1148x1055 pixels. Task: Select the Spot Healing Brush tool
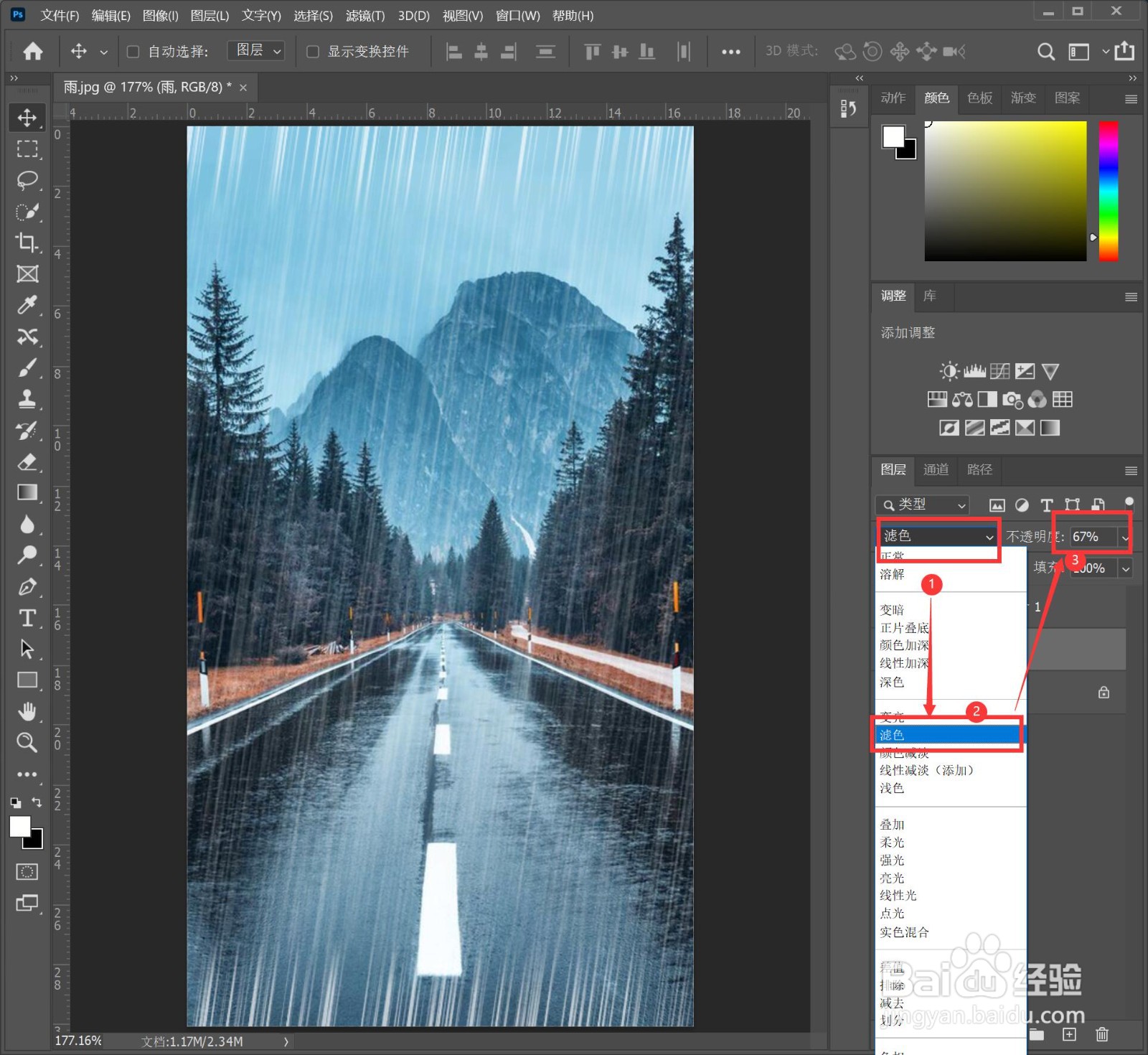(x=27, y=337)
